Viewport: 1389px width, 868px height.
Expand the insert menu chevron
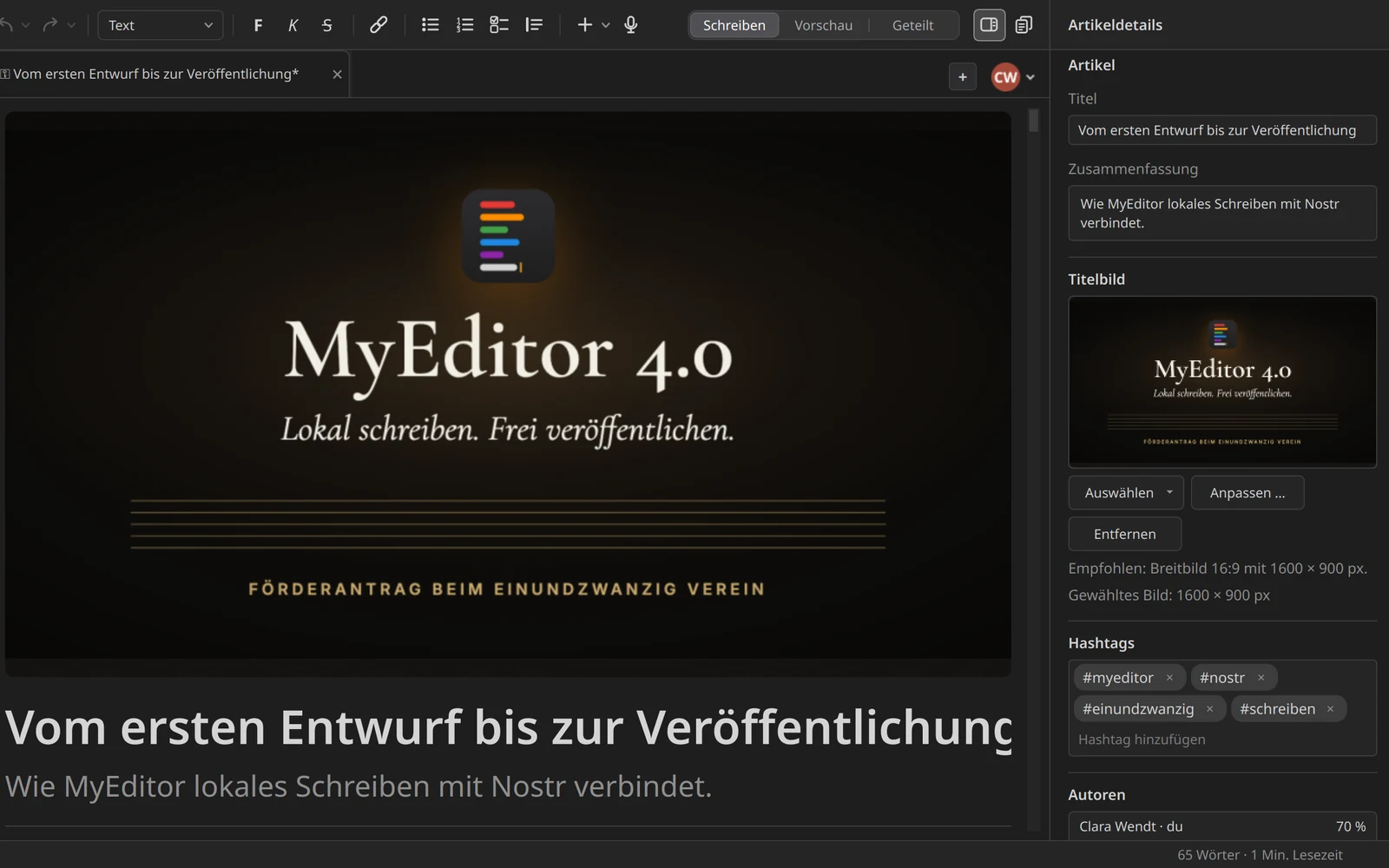(x=606, y=25)
